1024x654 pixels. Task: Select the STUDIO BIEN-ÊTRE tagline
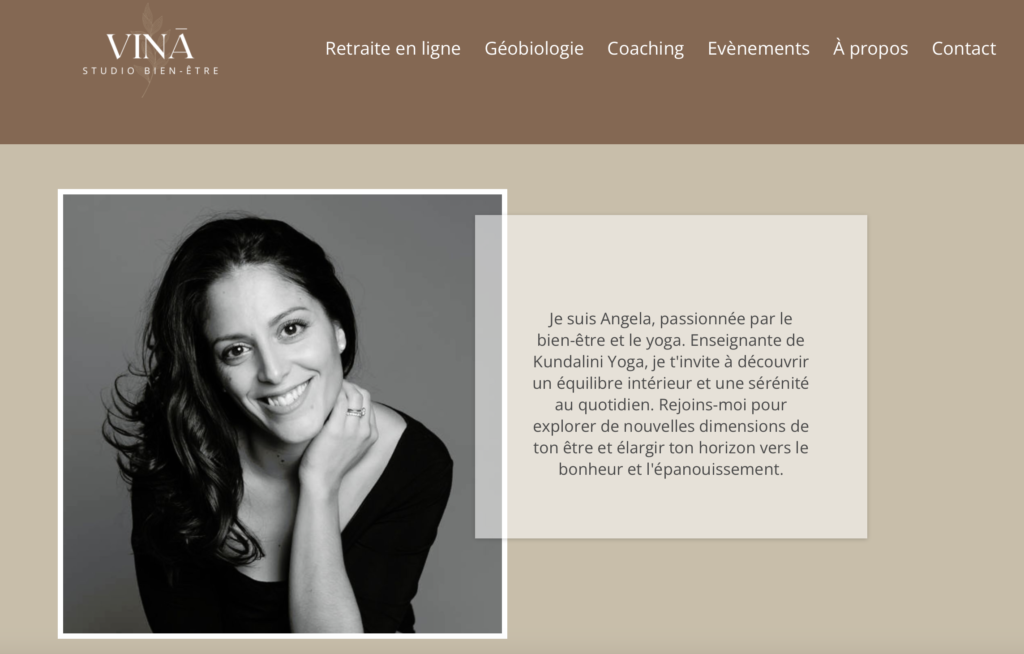(x=151, y=71)
